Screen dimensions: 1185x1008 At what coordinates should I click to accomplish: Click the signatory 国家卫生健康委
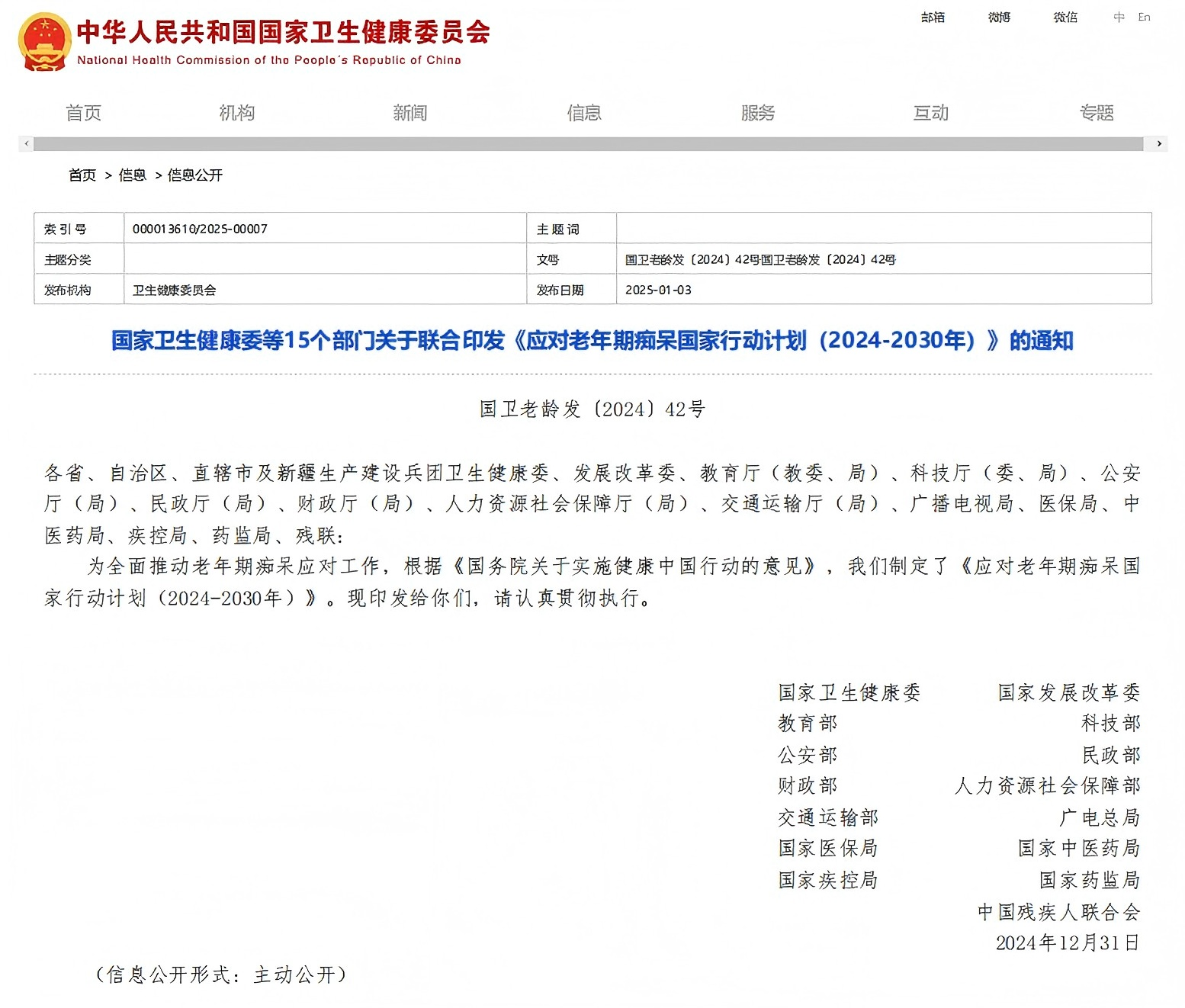tap(849, 692)
